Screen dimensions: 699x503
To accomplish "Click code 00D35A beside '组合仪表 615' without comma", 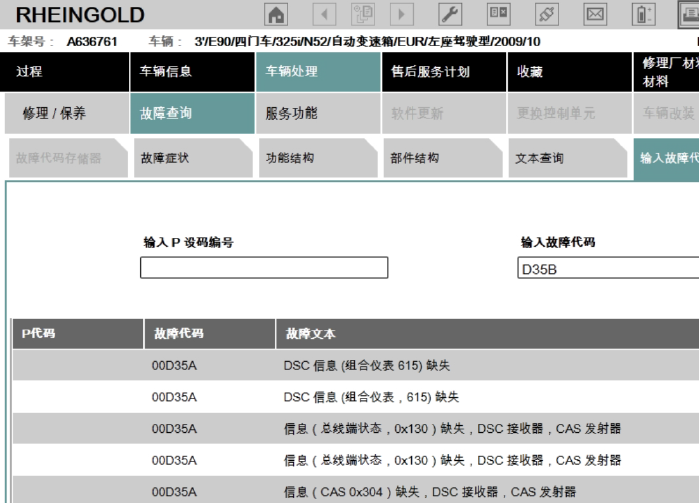I will [174, 366].
